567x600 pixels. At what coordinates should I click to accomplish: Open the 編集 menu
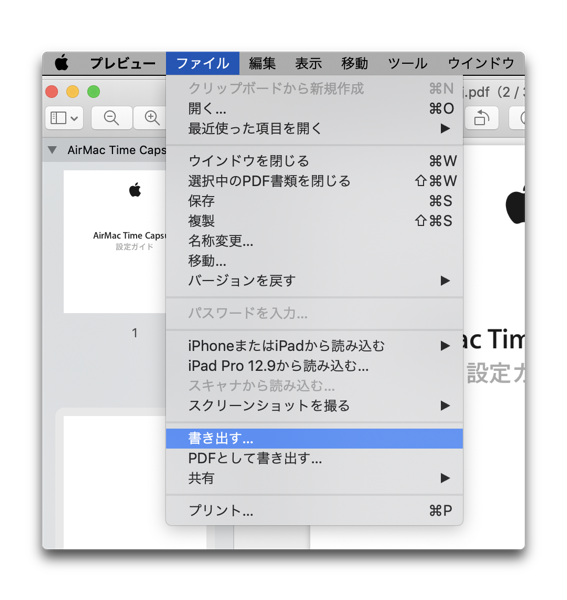(x=262, y=63)
